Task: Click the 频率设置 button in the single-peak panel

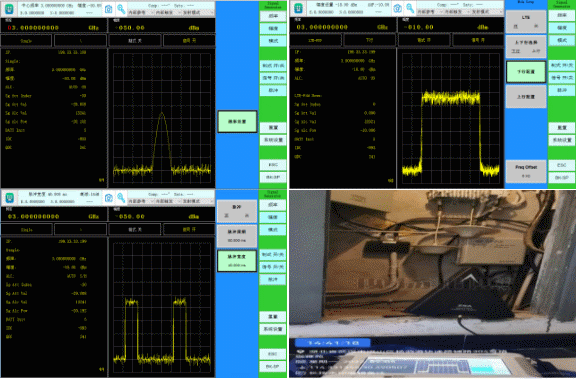Action: tap(237, 122)
